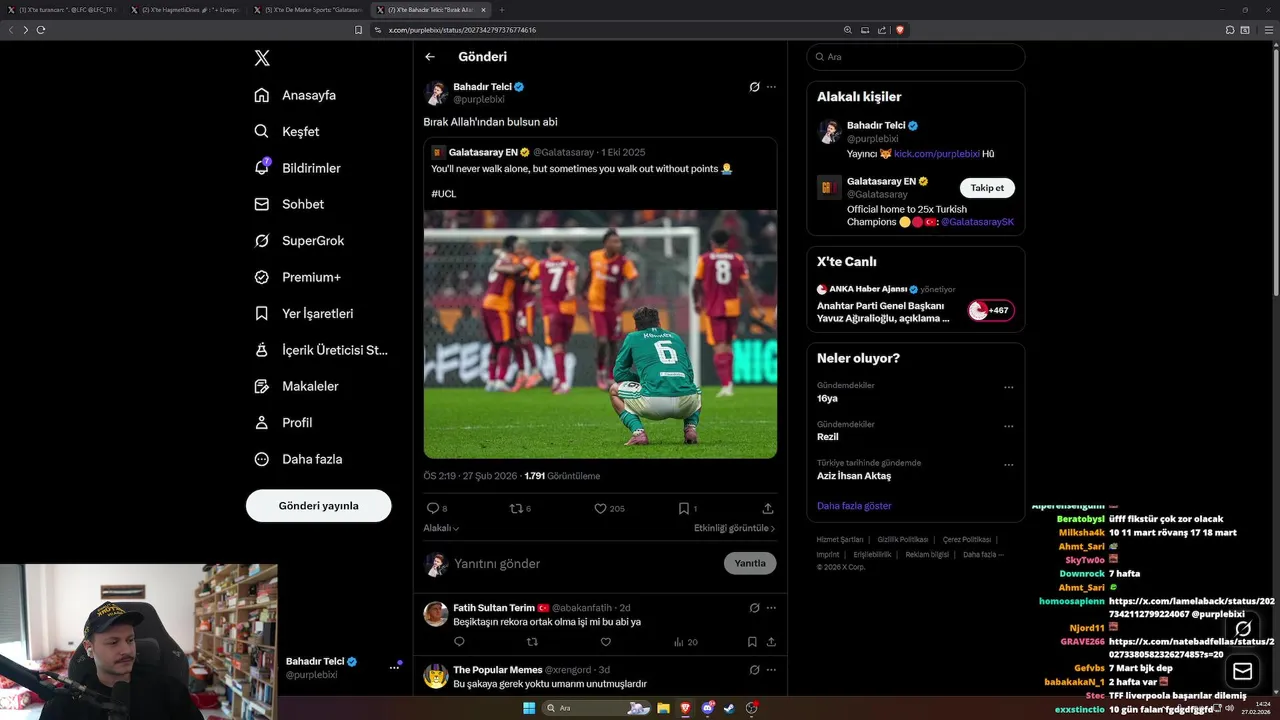Switch to De Marke Sports browser tab
1280x720 pixels.
308,9
